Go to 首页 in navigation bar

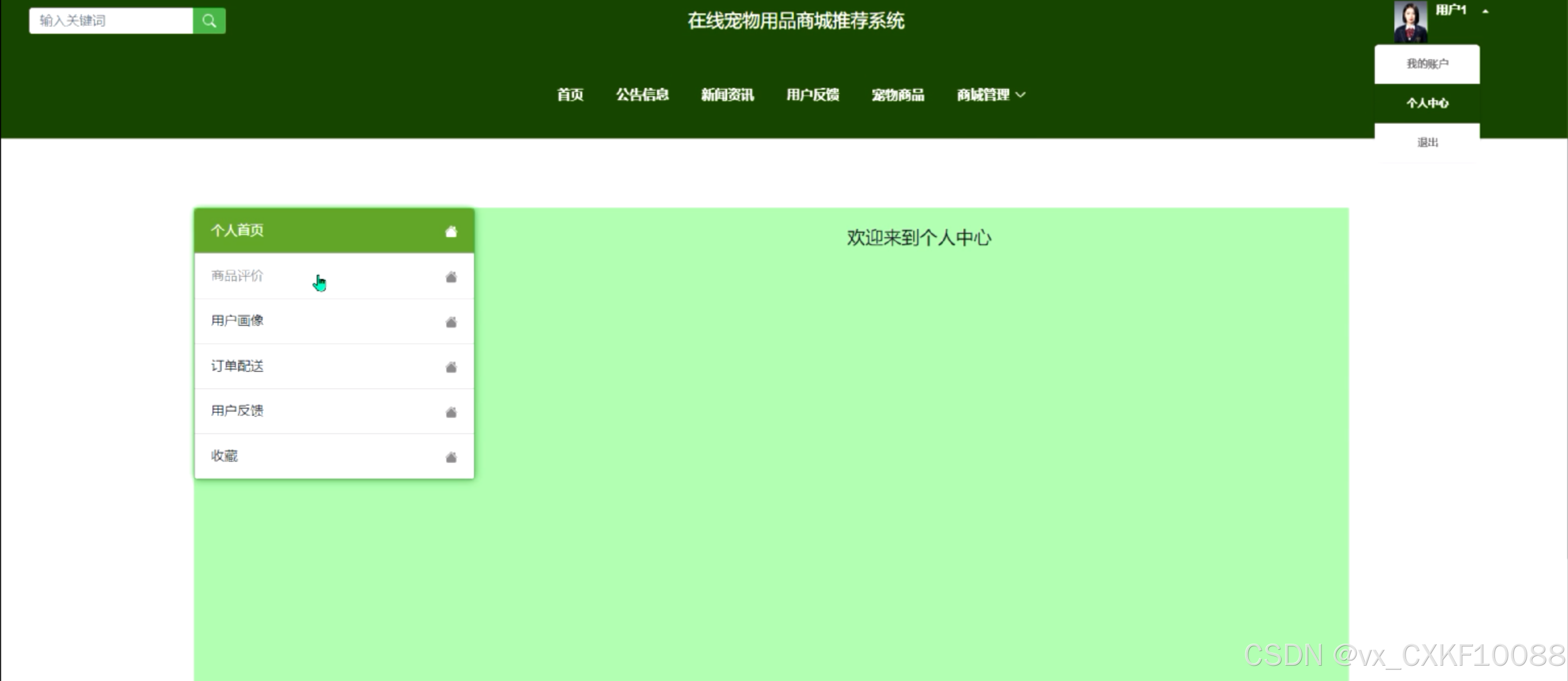pyautogui.click(x=569, y=94)
